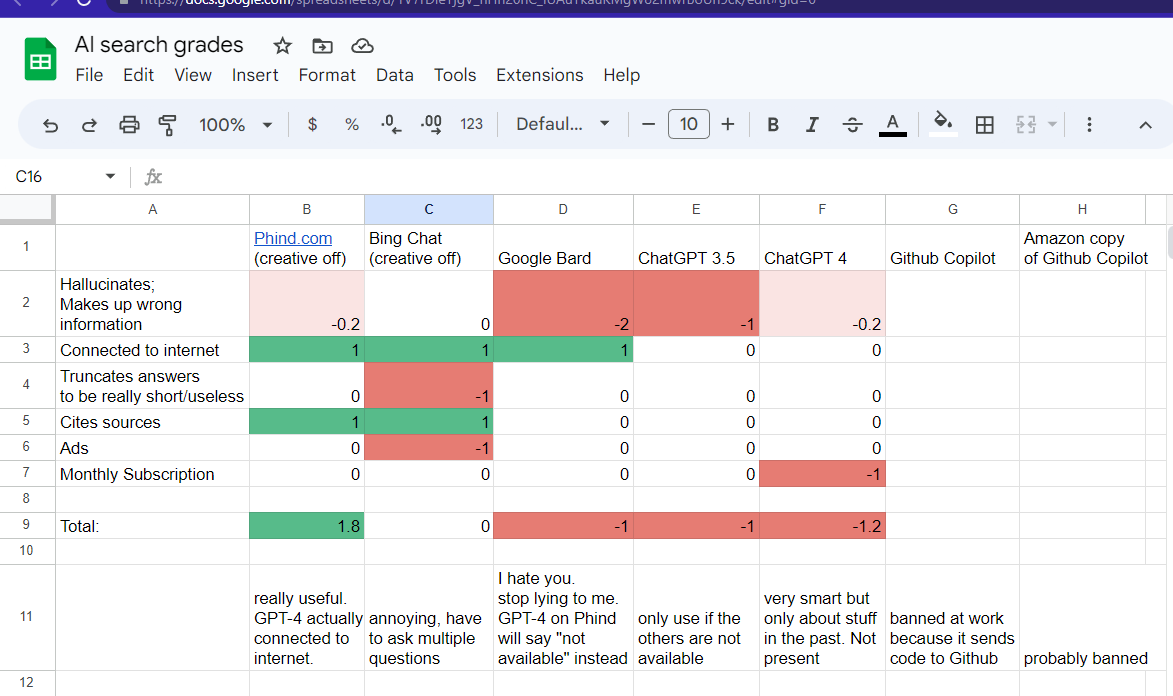
Task: Select the Paint format roller
Action: pyautogui.click(x=168, y=124)
